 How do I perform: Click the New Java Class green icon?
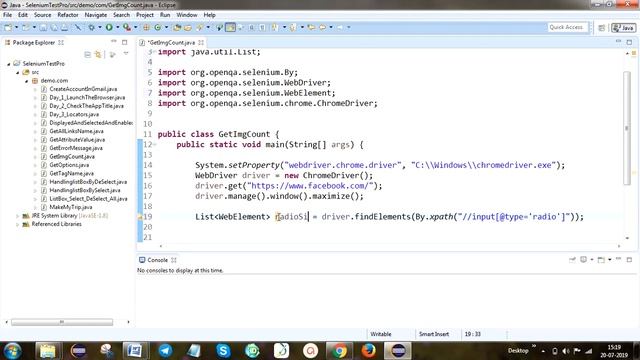pos(158,27)
